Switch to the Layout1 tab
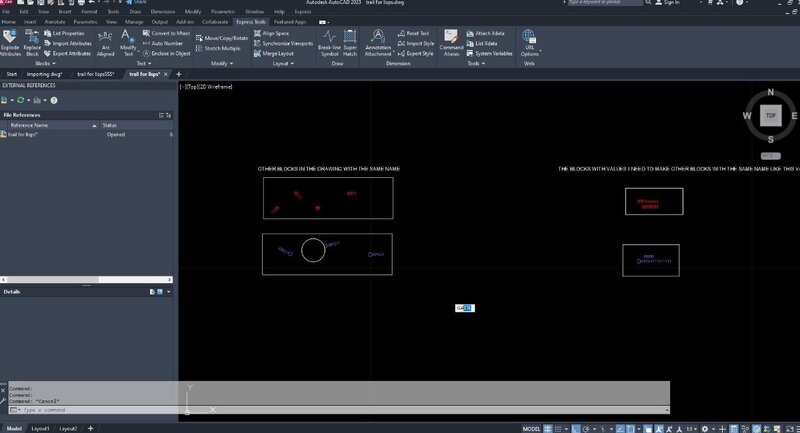 (x=40, y=428)
